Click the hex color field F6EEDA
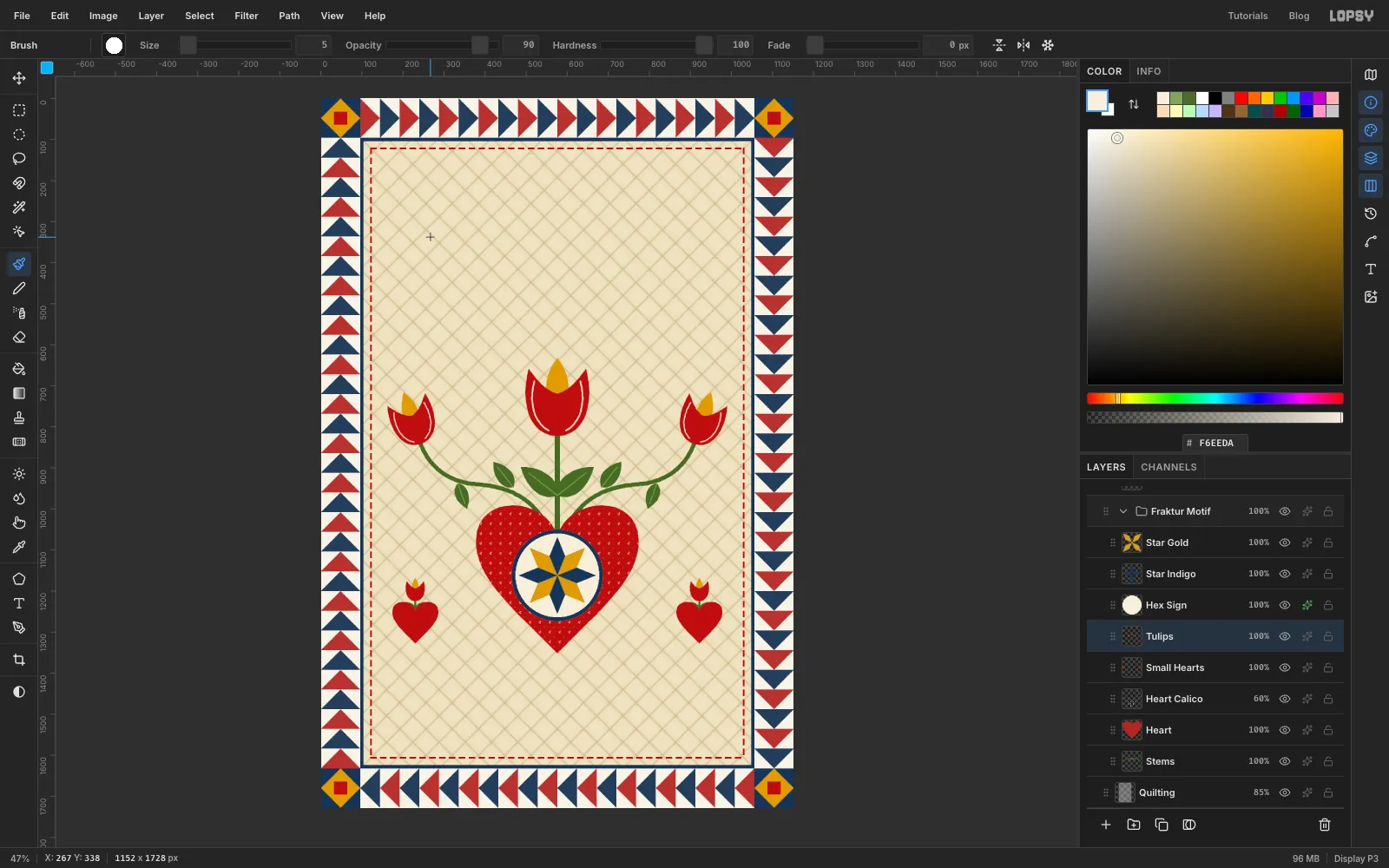The width and height of the screenshot is (1389, 868). click(x=1215, y=443)
